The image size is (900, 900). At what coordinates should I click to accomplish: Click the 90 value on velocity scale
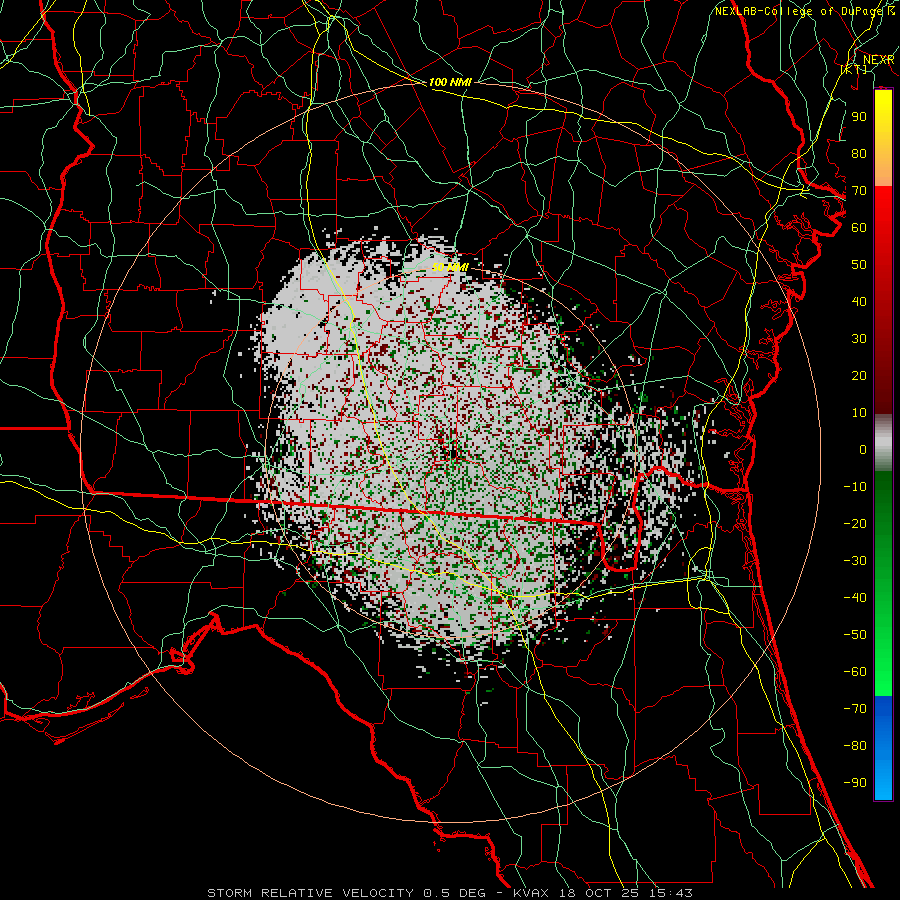[859, 117]
